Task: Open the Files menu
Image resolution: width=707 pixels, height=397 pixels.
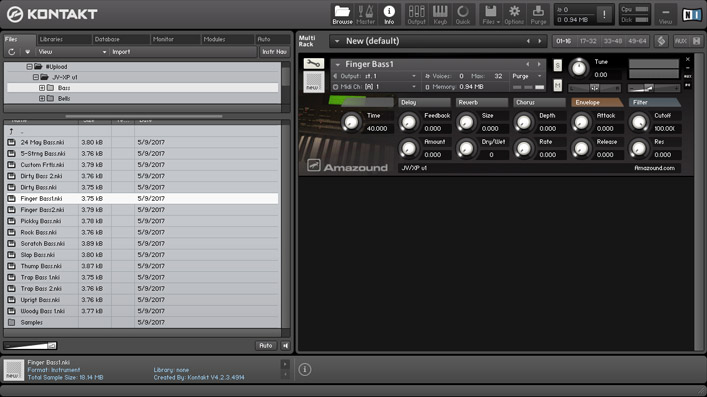Action: (491, 14)
